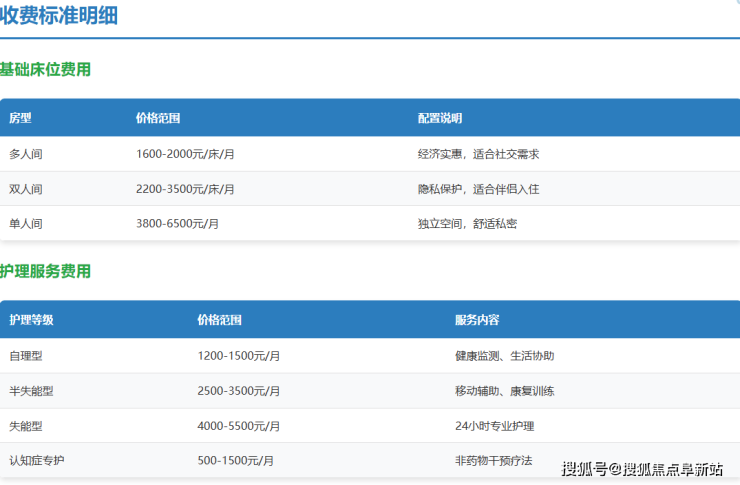This screenshot has height=485, width=740.
Task: Click 价格范围 header in the bed fee table
Action: [158, 118]
